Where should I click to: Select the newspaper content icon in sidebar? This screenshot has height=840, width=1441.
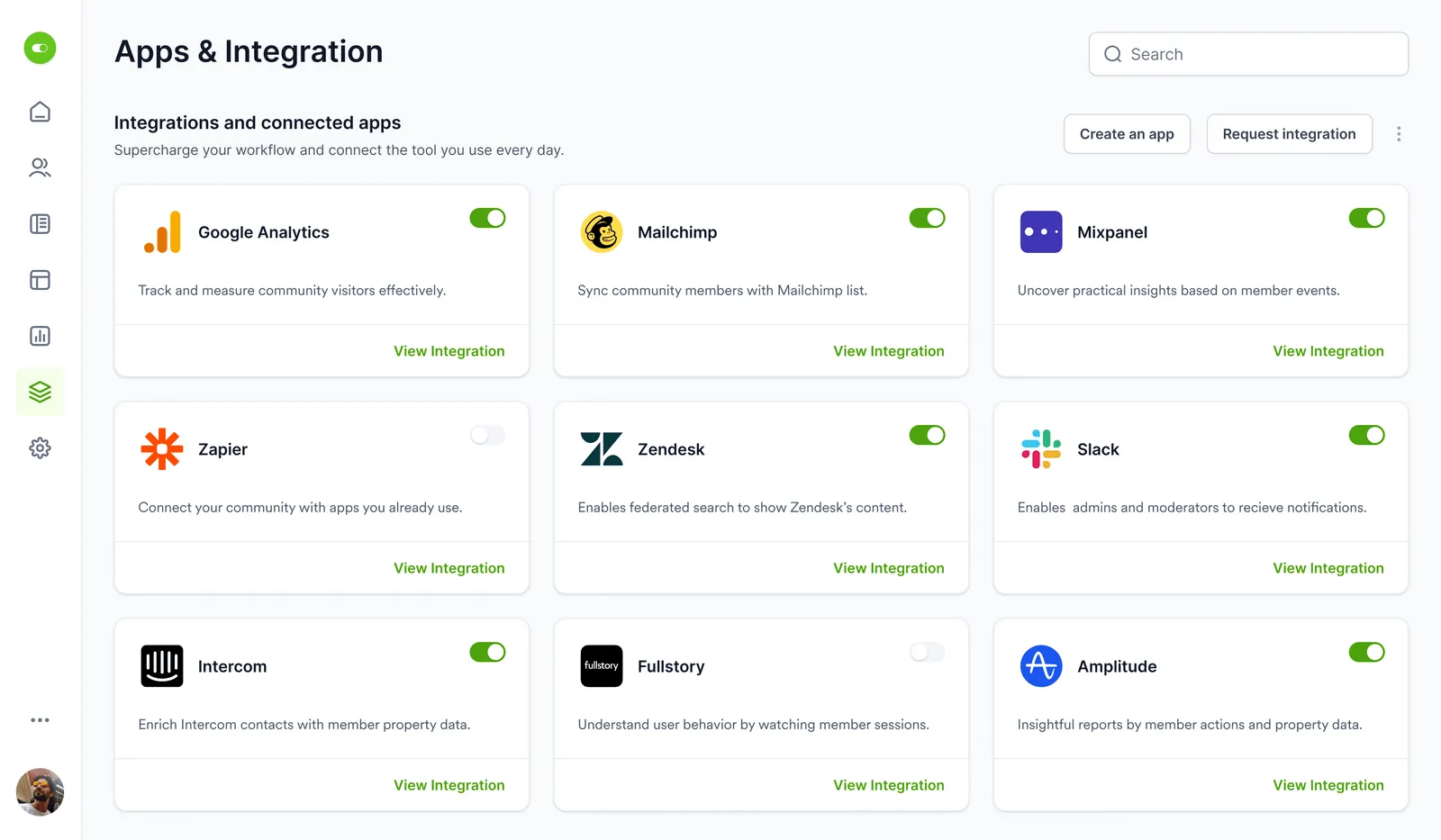click(40, 223)
